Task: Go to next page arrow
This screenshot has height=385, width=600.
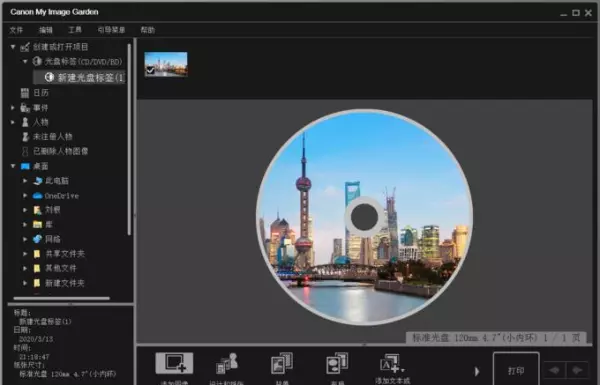Action: point(577,370)
